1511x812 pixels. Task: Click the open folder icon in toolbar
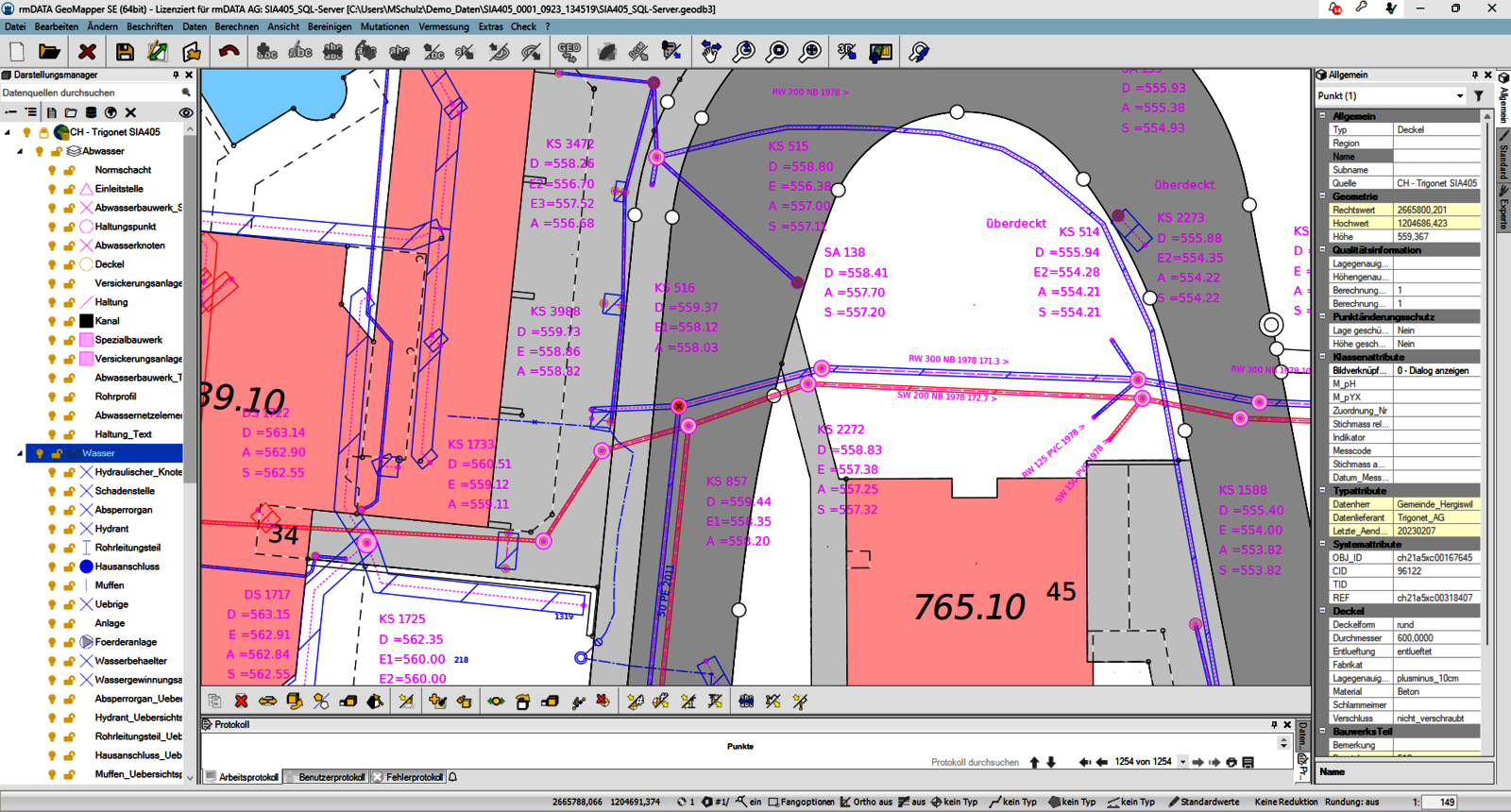(x=49, y=52)
